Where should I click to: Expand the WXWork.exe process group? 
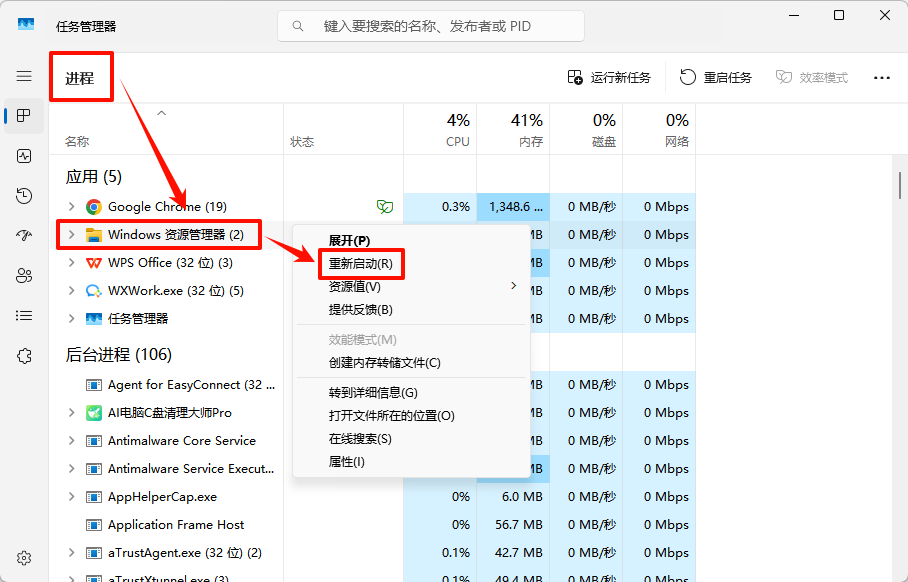point(71,291)
